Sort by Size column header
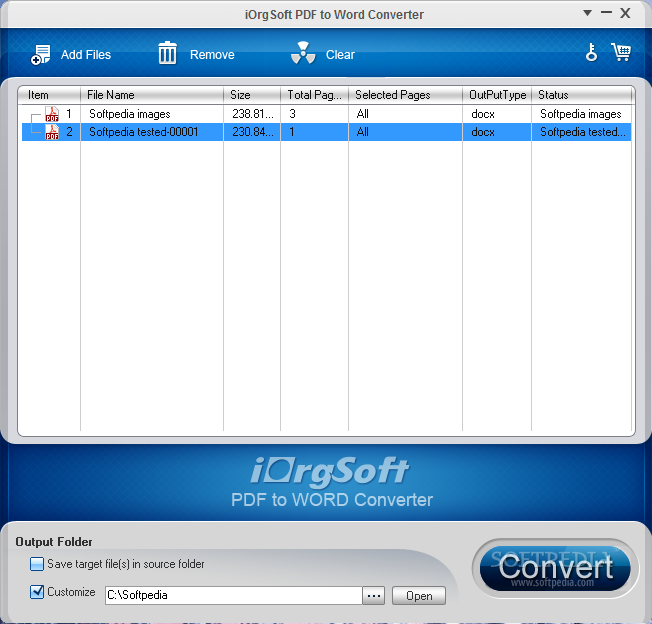652x624 pixels. pyautogui.click(x=252, y=95)
